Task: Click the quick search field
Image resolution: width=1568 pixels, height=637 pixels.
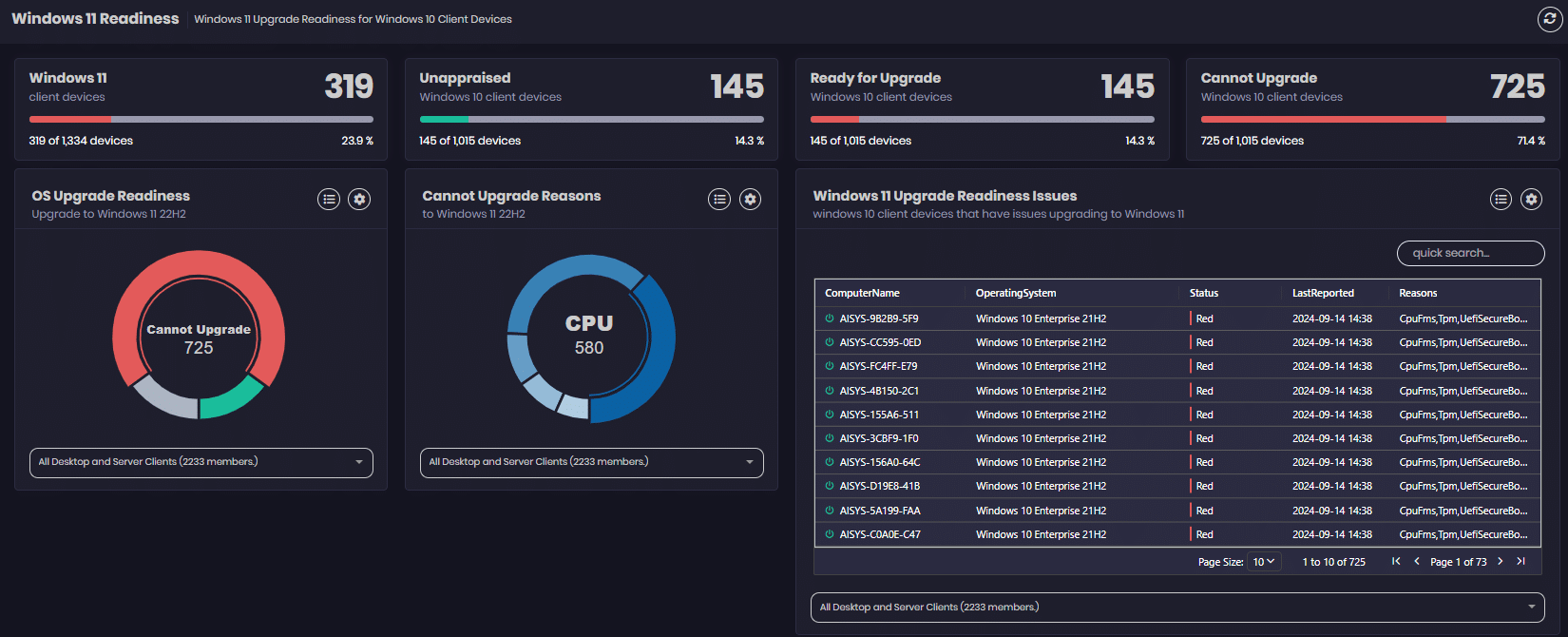Action: (1469, 253)
